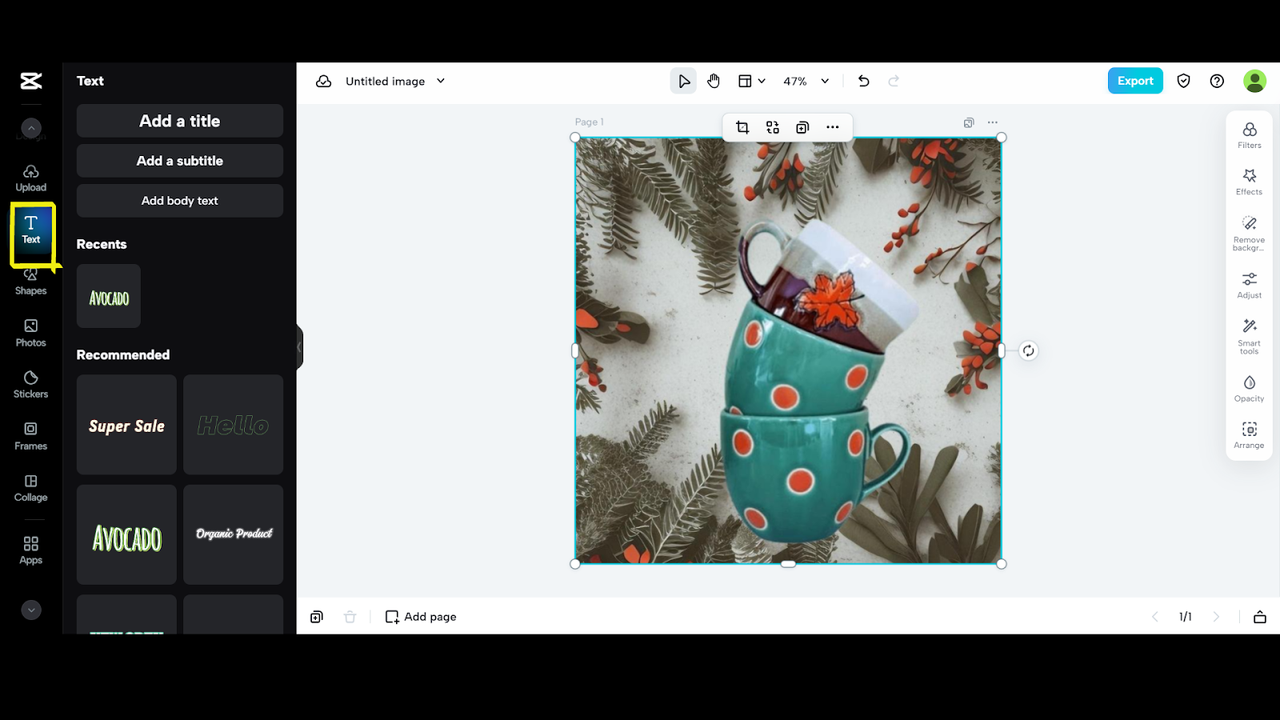The image size is (1280, 720).
Task: Click the duplicate page icon in bottom bar
Action: click(x=316, y=617)
